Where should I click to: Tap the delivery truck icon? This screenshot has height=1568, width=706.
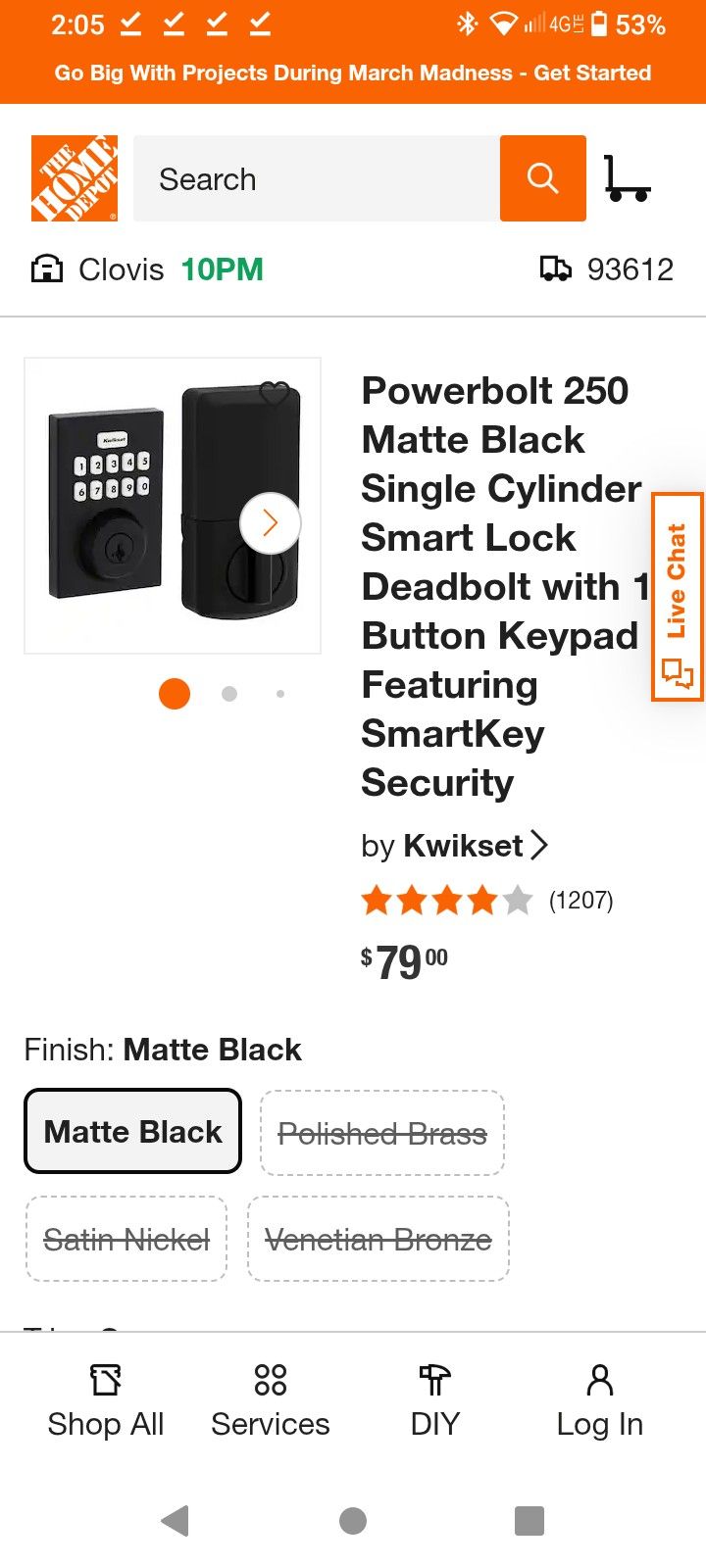click(x=556, y=269)
